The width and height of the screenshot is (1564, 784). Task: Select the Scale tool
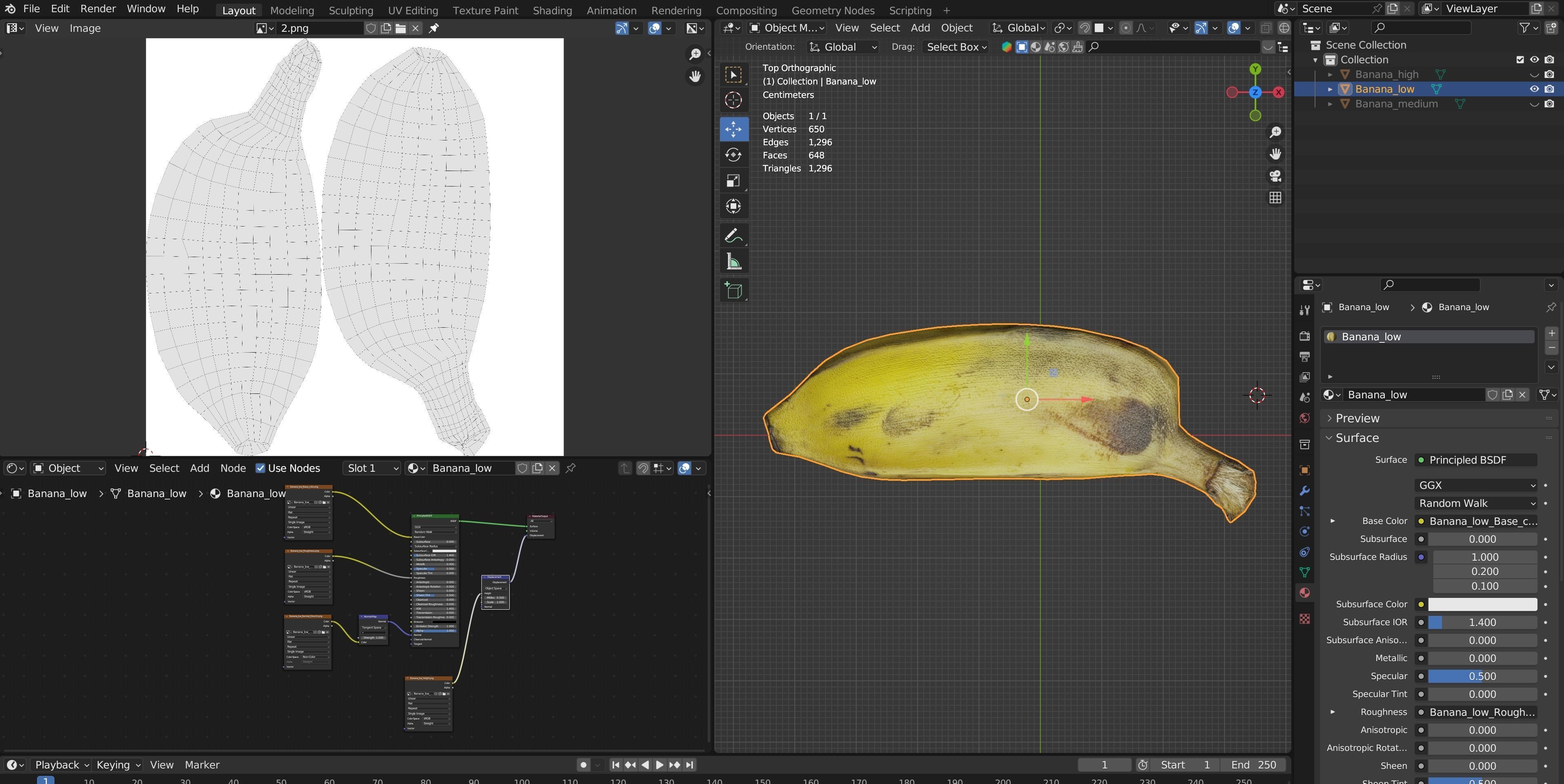tap(733, 181)
